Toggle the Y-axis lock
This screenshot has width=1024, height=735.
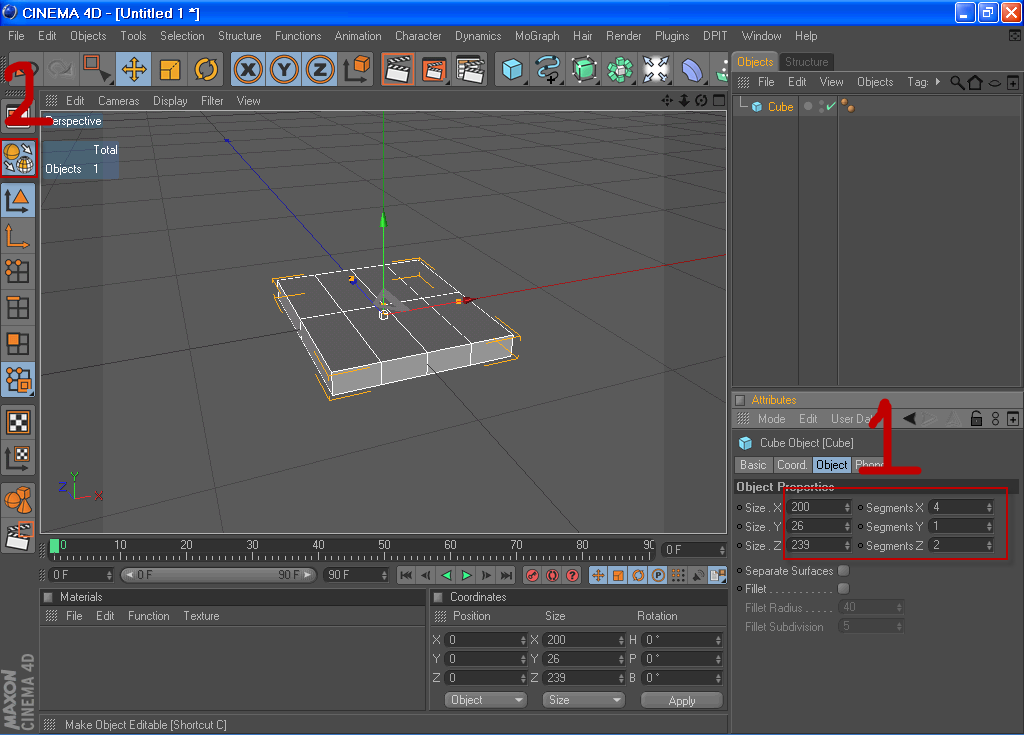(284, 69)
